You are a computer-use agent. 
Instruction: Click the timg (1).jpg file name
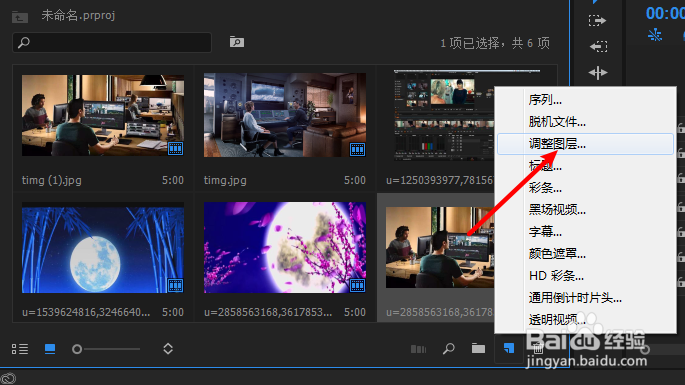coord(52,180)
